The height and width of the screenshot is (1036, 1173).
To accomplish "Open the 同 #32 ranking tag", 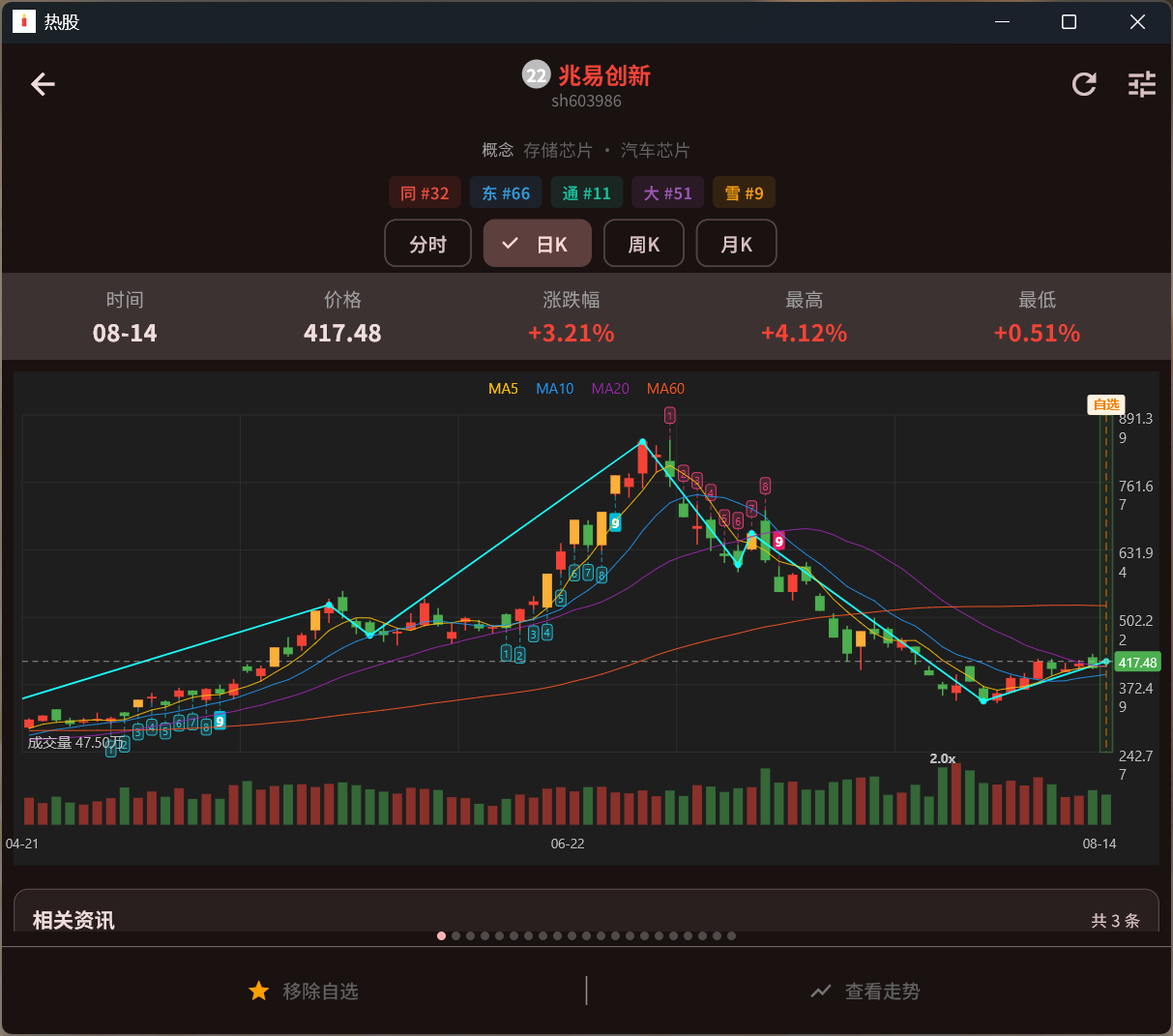I will 425,192.
